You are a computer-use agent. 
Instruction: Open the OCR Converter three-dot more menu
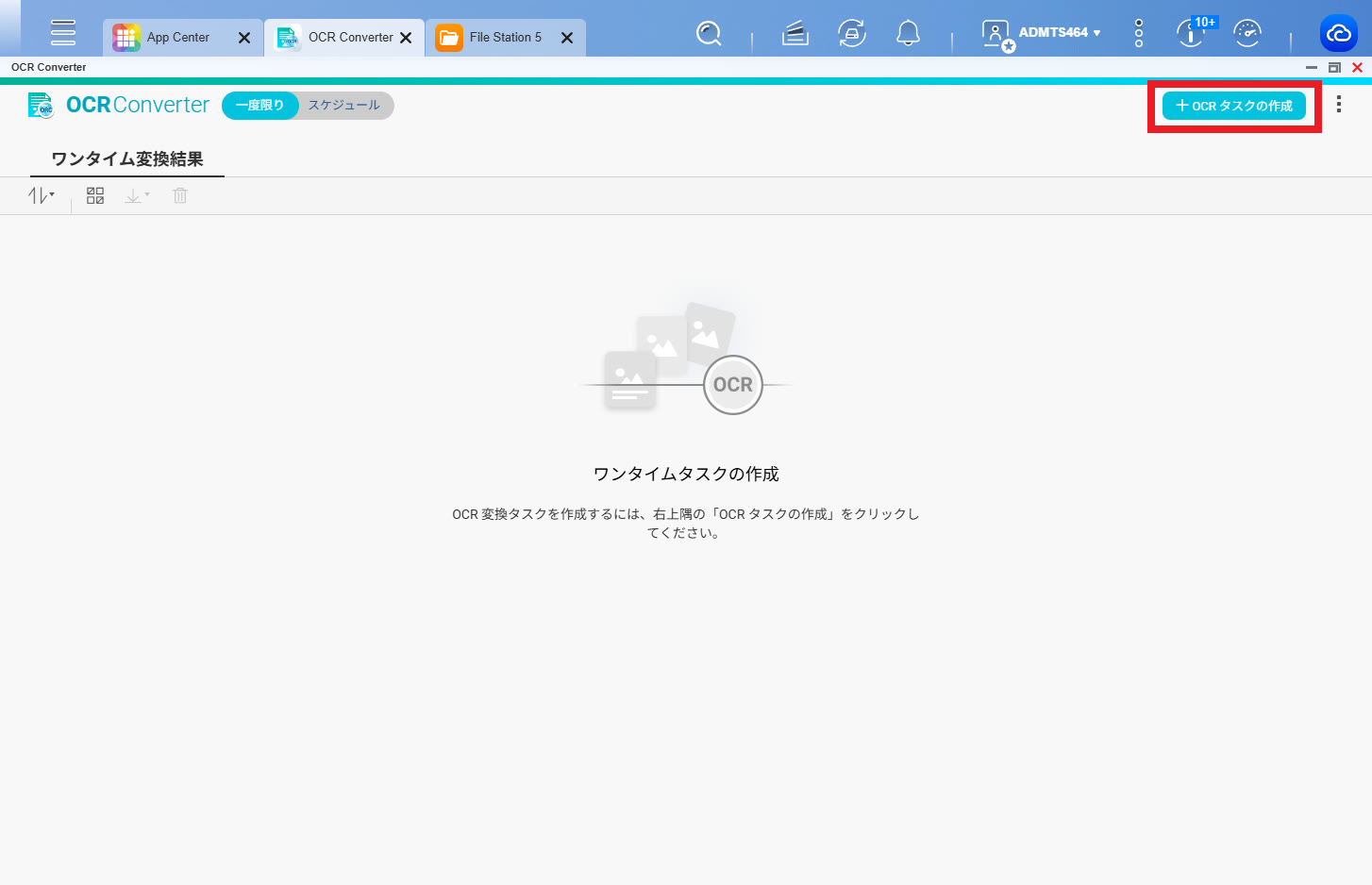(x=1338, y=105)
